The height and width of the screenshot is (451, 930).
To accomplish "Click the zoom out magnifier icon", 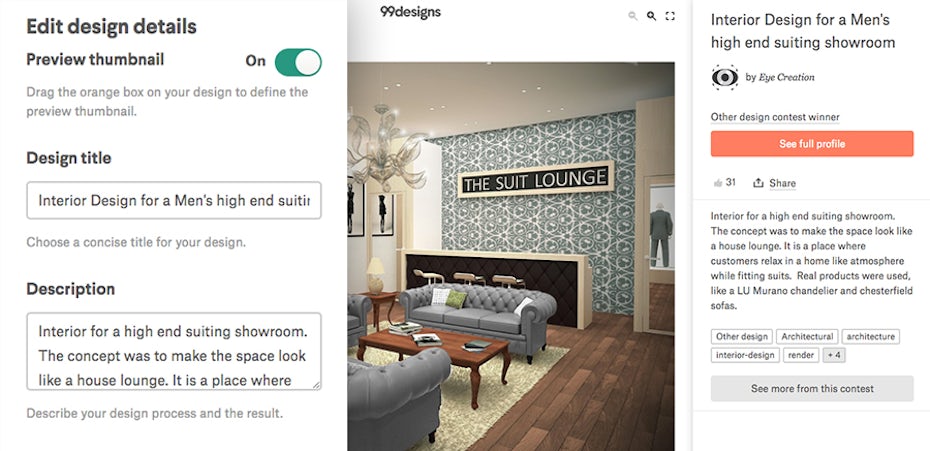I will (x=633, y=16).
